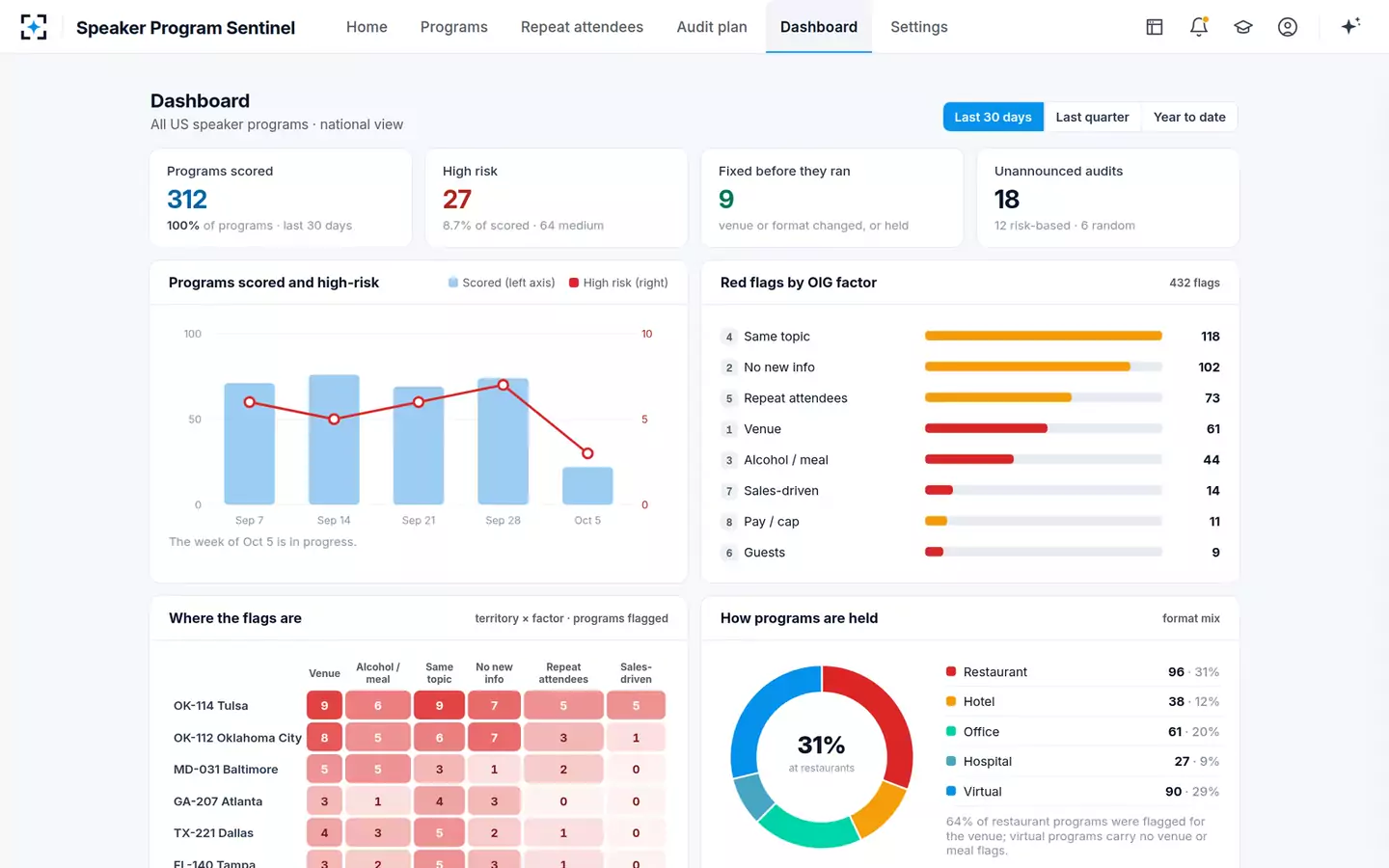The height and width of the screenshot is (868, 1389).
Task: Click the Sep 14 scored bar
Action: [334, 440]
